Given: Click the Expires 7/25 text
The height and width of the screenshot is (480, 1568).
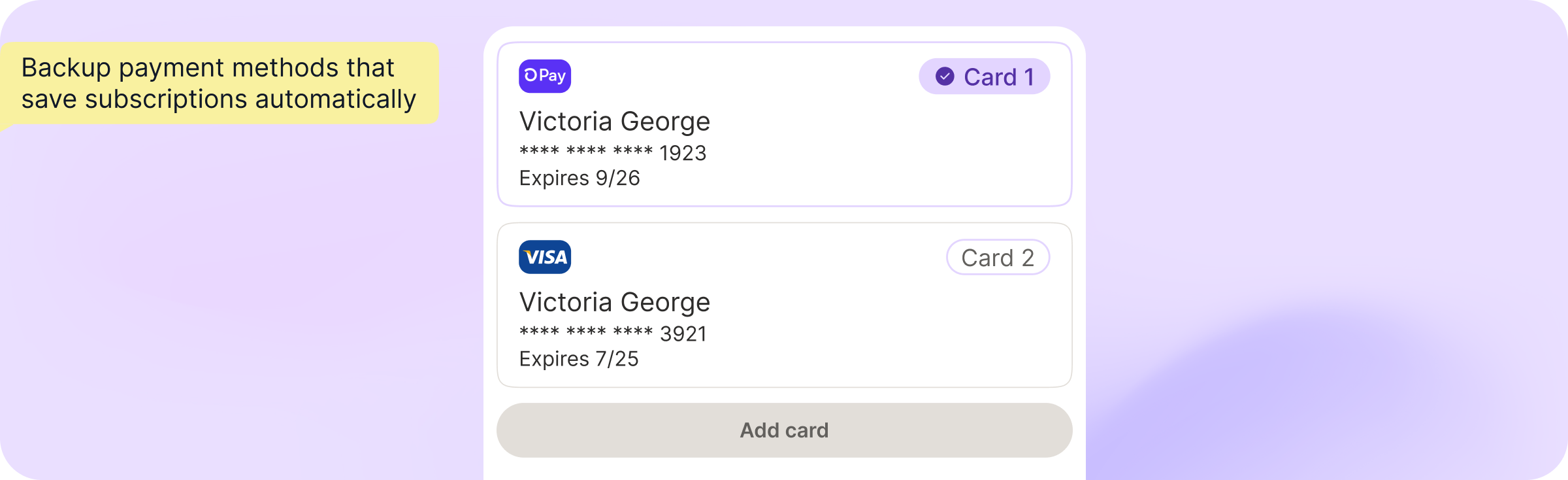Looking at the screenshot, I should click(579, 359).
